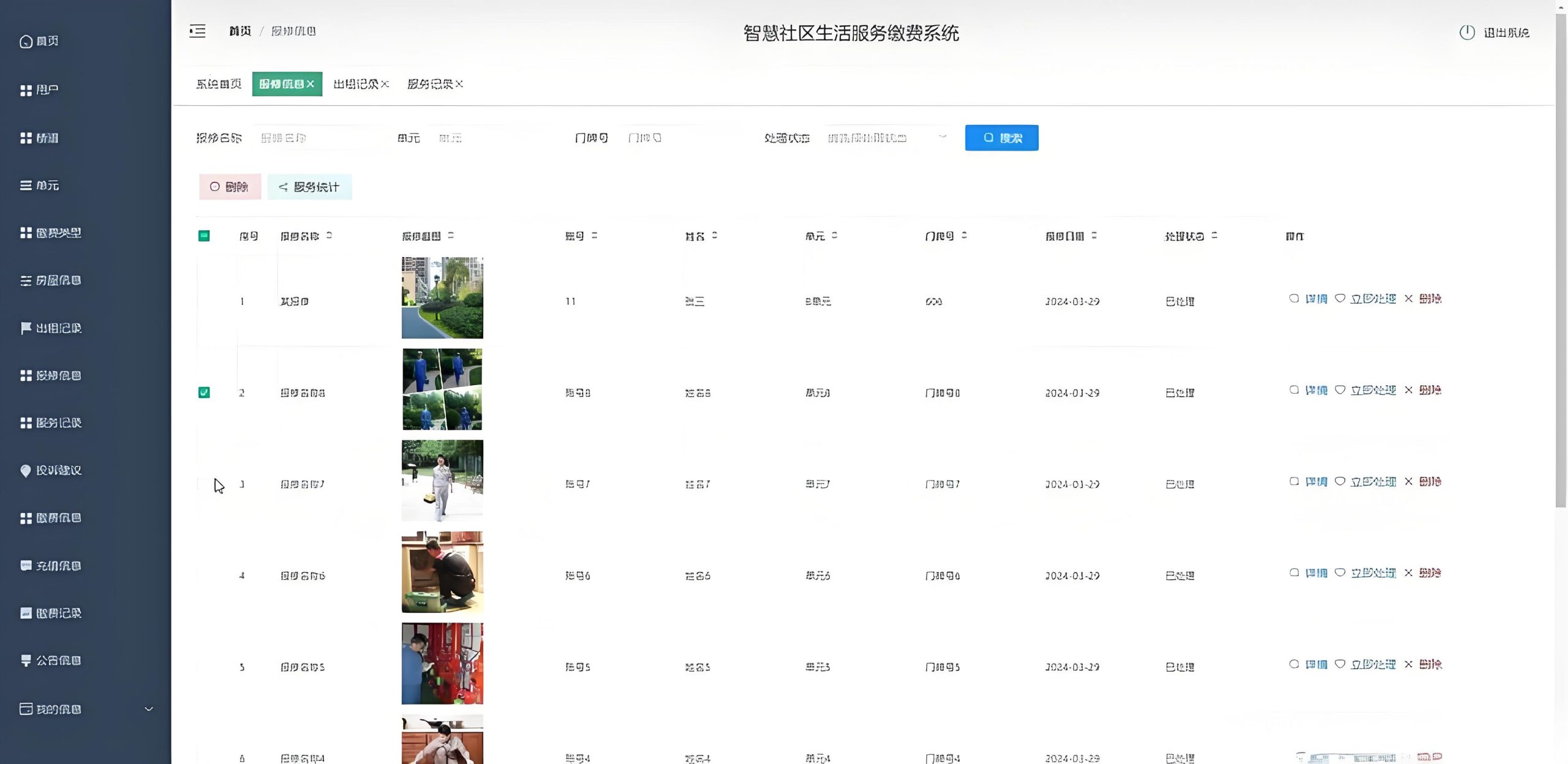Open the 处理状态 dropdown filter
Image resolution: width=1568 pixels, height=764 pixels.
(885, 138)
